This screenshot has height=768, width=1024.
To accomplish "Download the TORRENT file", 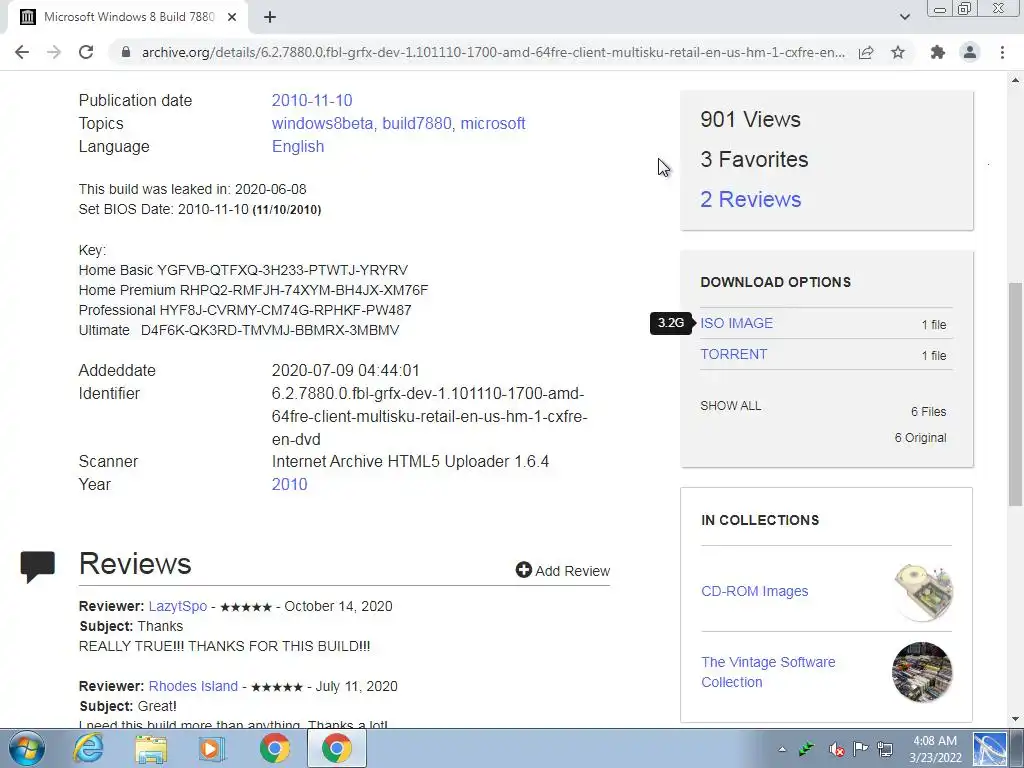I will tap(733, 354).
